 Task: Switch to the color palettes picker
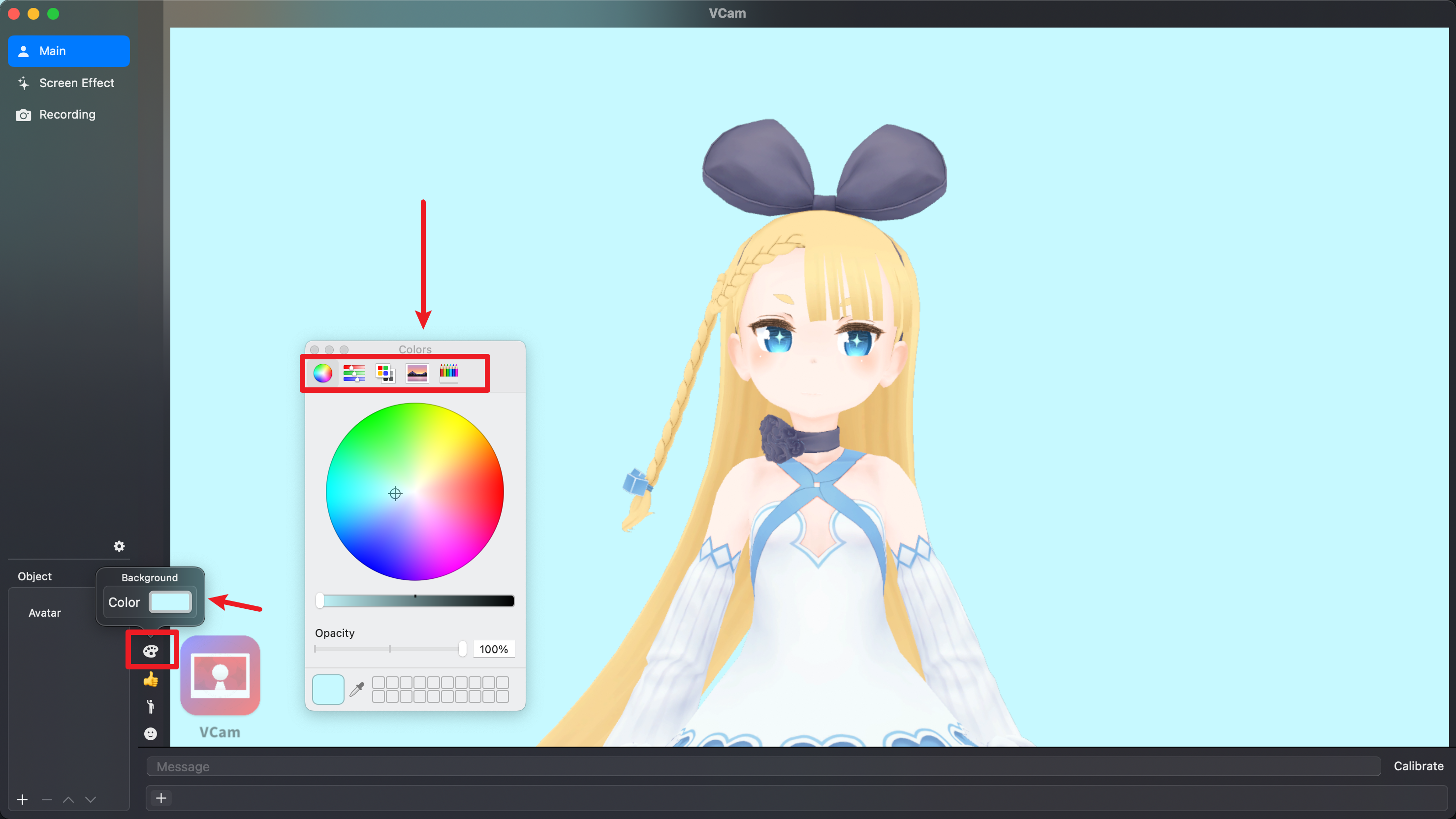coord(385,373)
